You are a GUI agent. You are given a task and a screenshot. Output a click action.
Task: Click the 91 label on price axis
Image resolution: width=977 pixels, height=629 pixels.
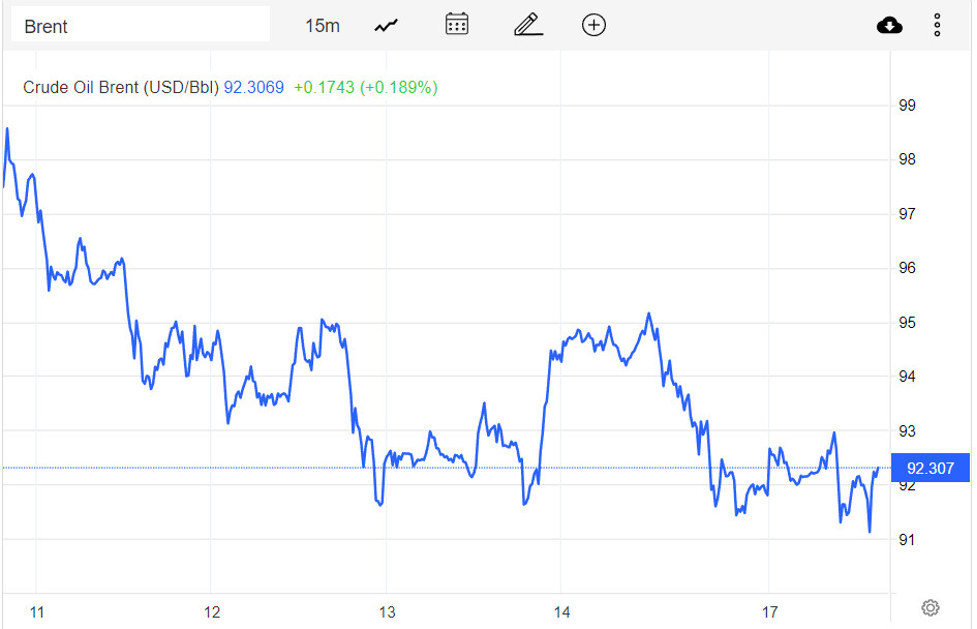(x=907, y=540)
